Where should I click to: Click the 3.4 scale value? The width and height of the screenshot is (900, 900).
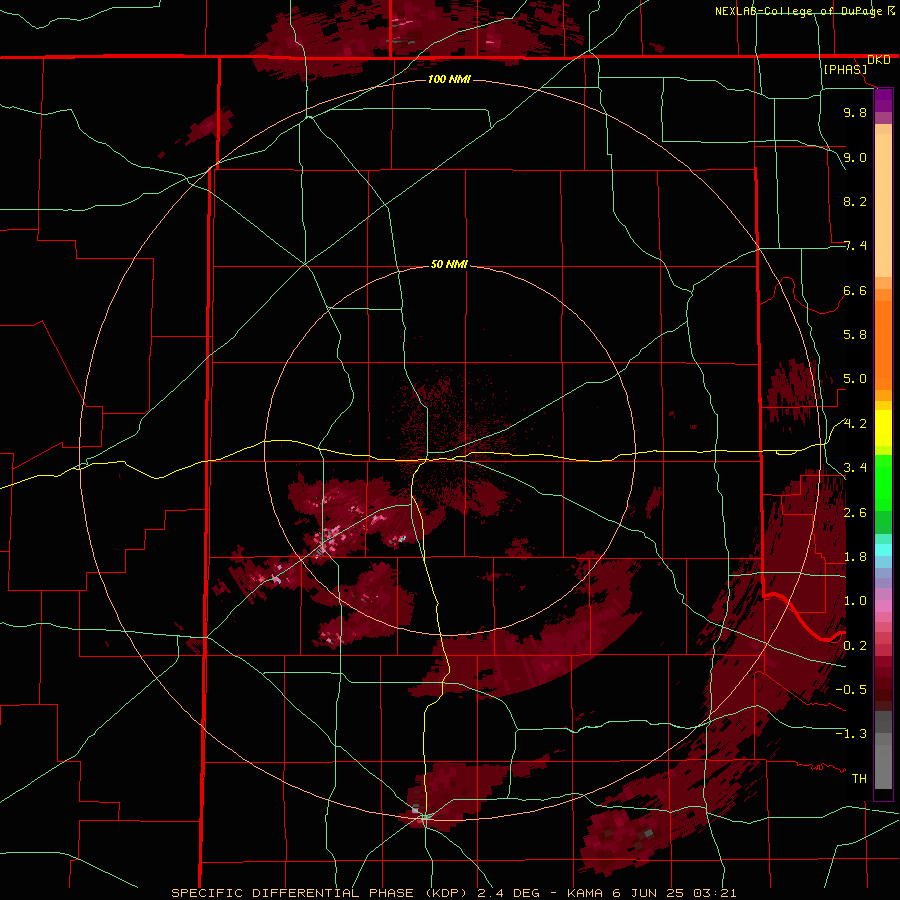[x=855, y=468]
